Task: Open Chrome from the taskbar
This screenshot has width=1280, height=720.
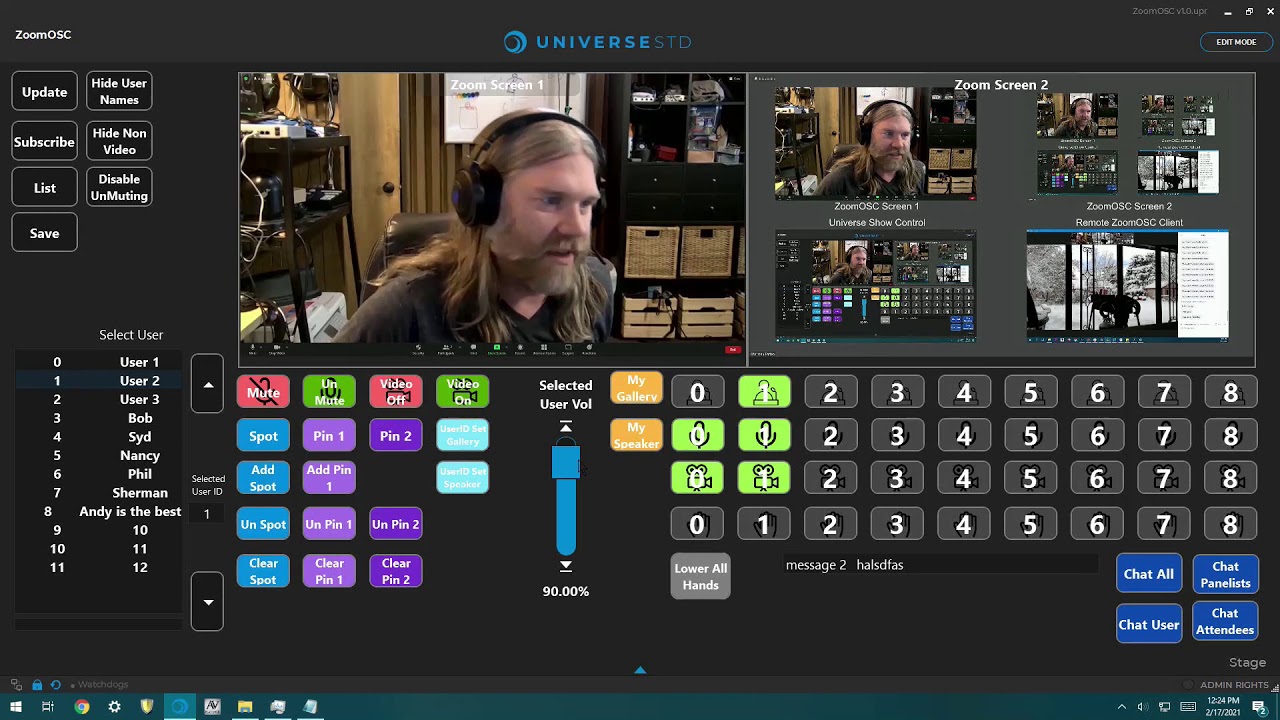Action: pyautogui.click(x=81, y=707)
